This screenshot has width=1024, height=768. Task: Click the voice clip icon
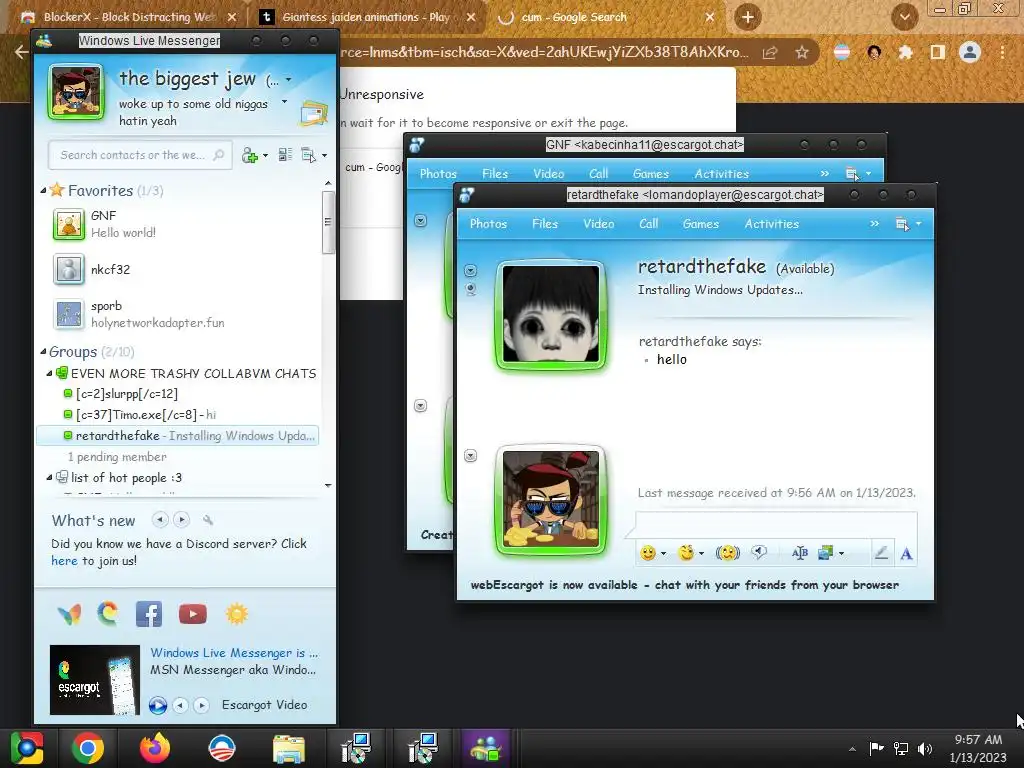759,552
